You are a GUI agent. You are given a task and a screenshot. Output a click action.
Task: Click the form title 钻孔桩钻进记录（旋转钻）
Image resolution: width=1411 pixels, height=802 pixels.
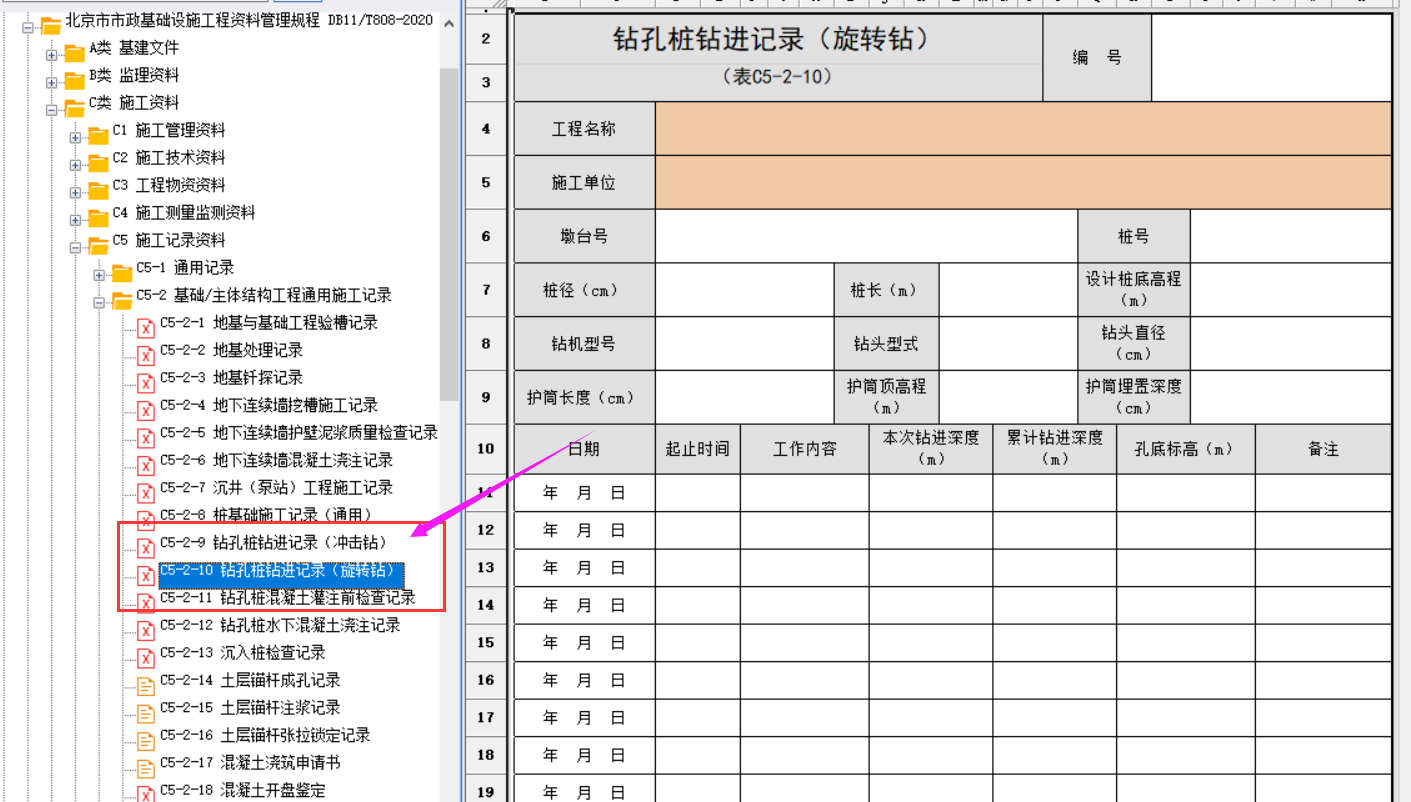point(771,40)
